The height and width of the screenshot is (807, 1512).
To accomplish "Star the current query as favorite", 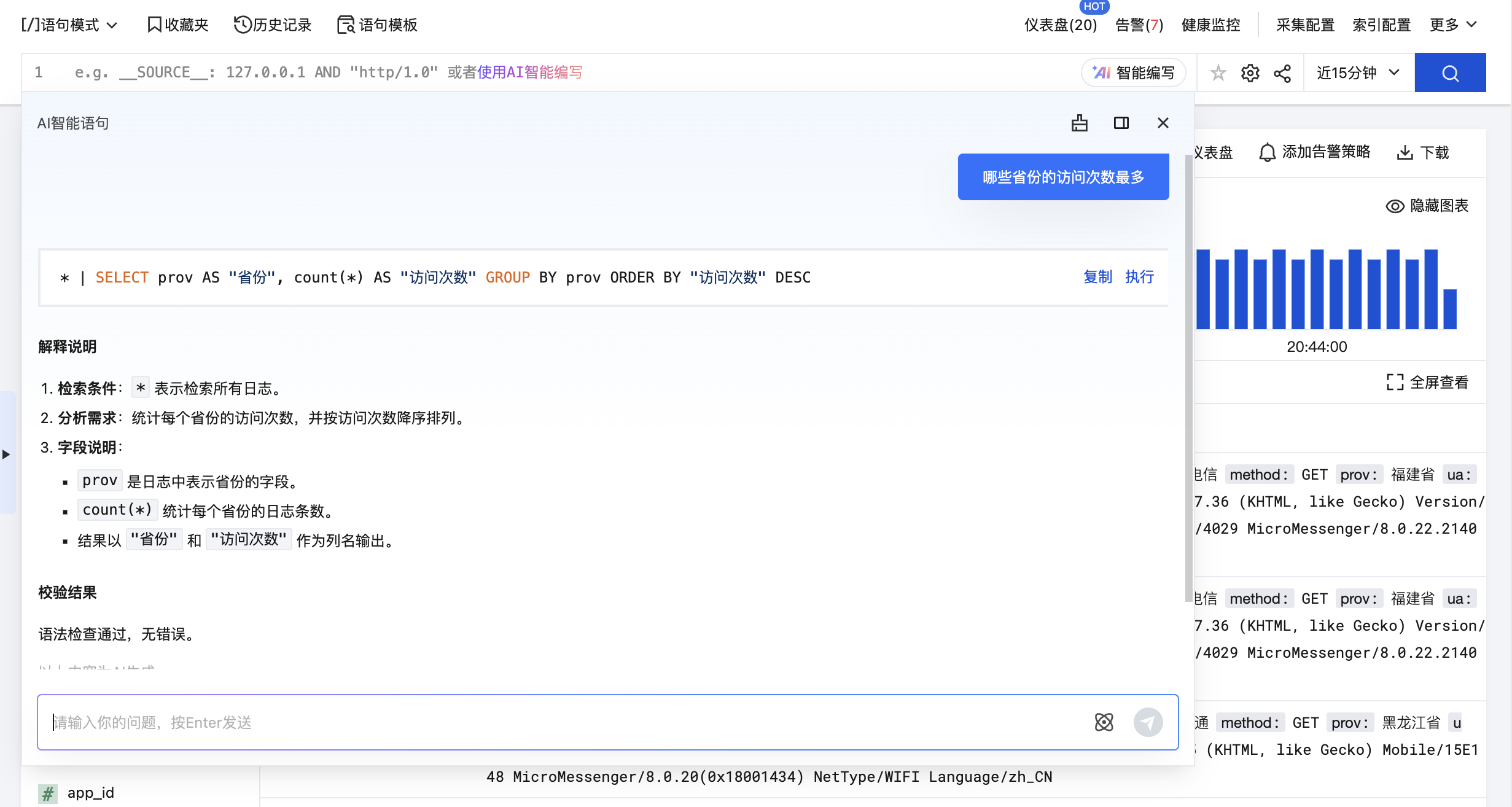I will click(x=1218, y=73).
